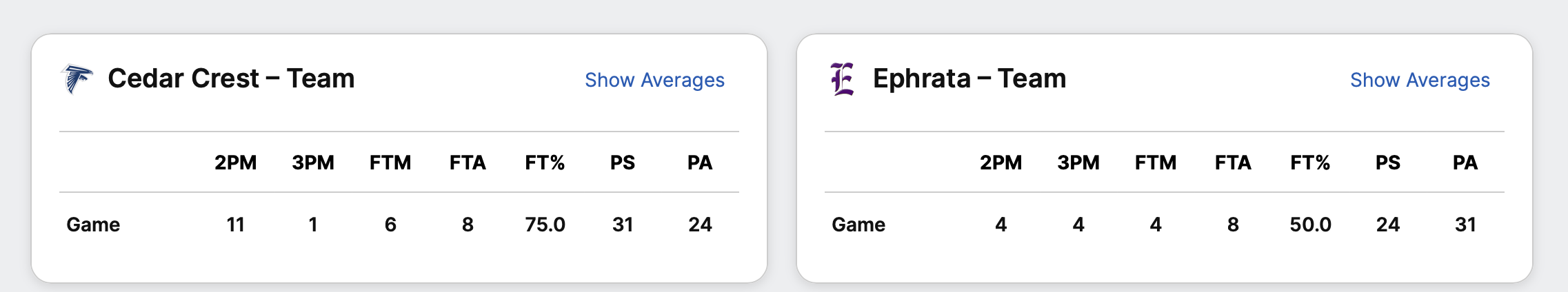The height and width of the screenshot is (292, 1568).
Task: Click Cedar Crest's points scored value 31
Action: [623, 225]
